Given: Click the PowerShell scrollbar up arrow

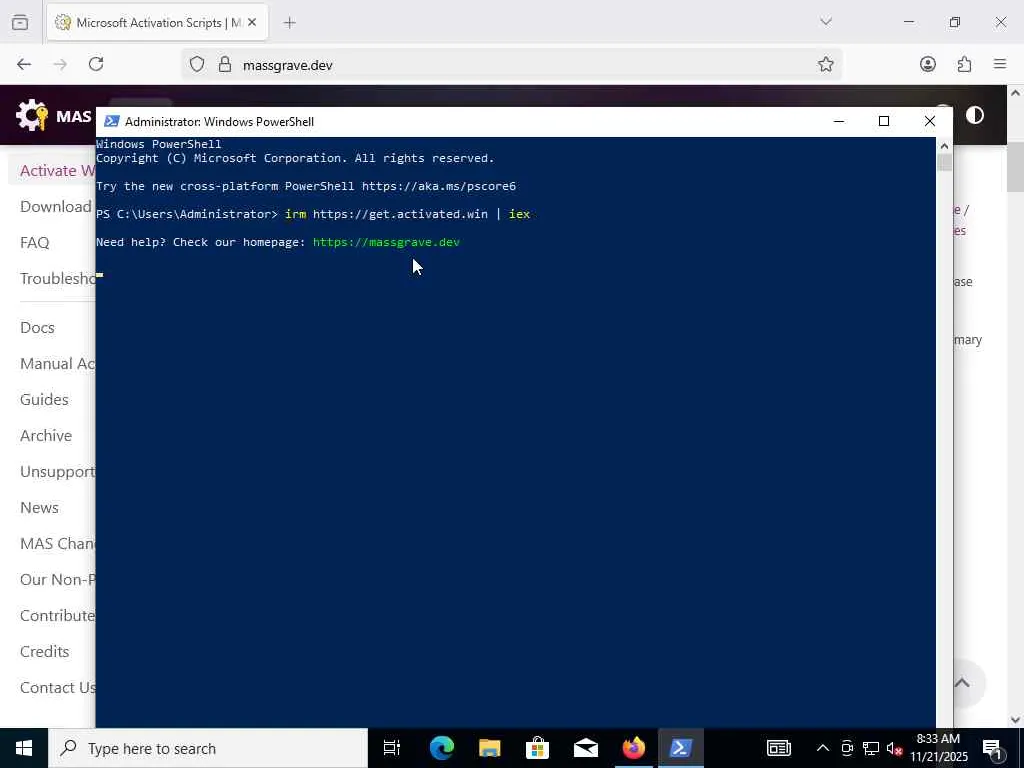Looking at the screenshot, I should (x=944, y=146).
